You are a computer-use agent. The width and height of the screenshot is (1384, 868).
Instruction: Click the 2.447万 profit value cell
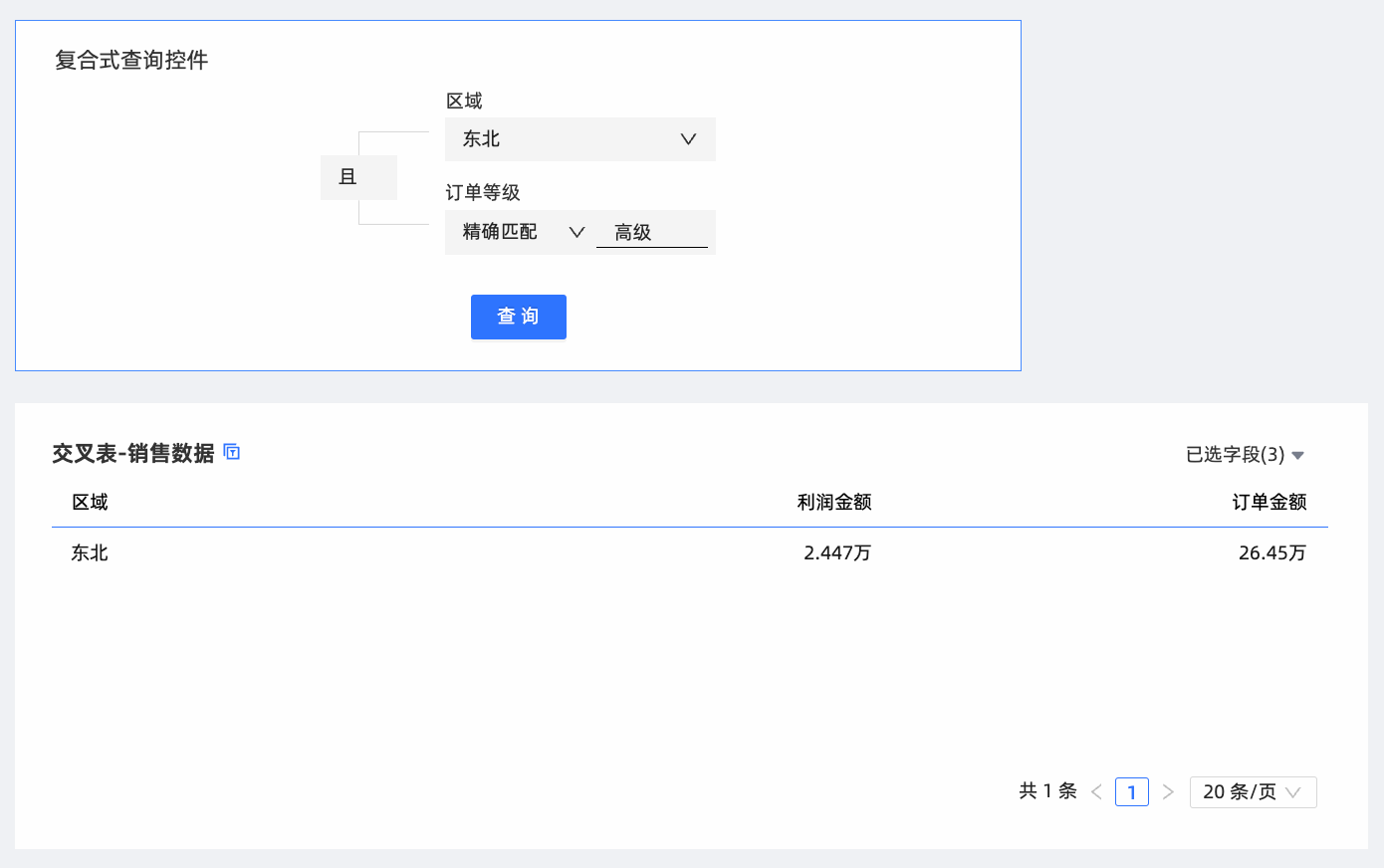point(836,553)
